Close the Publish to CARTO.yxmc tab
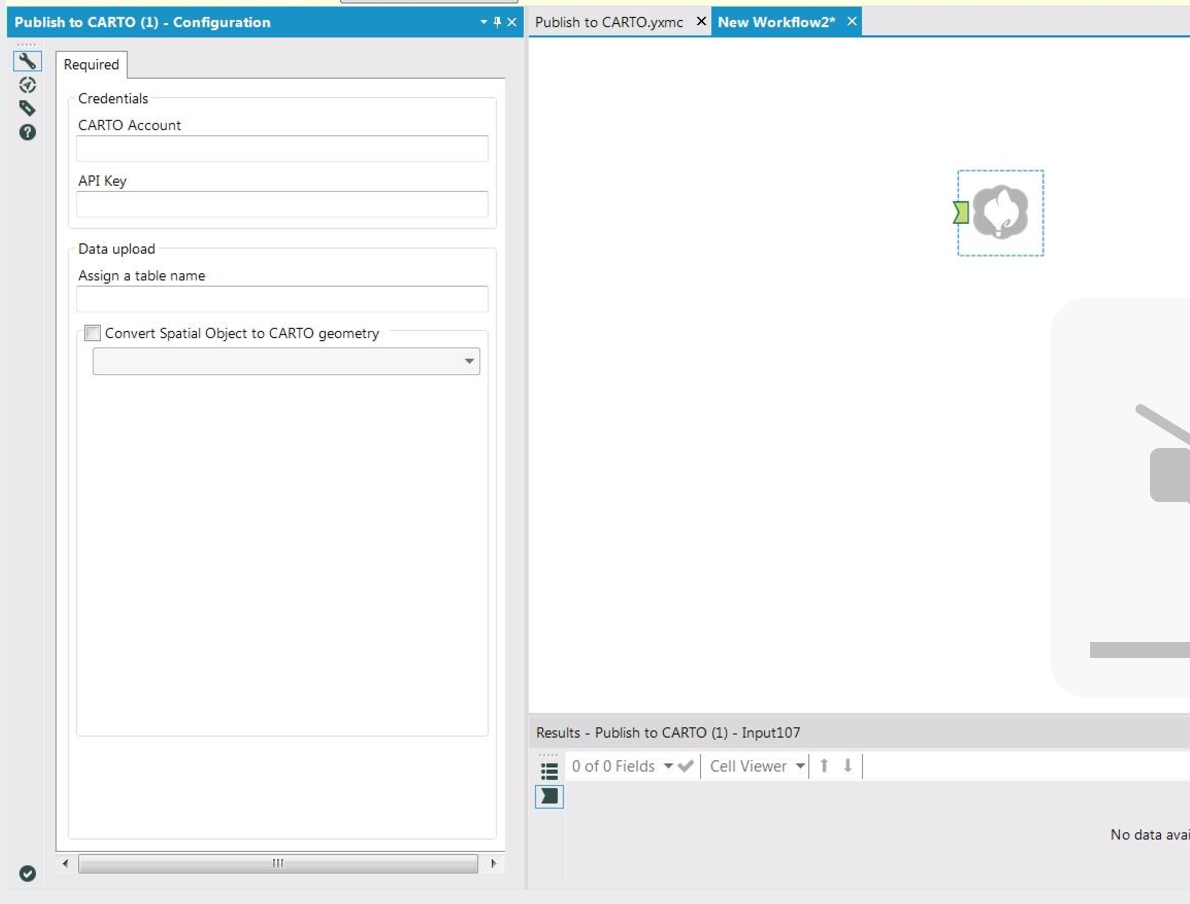Viewport: 1190px width, 904px height. click(701, 21)
